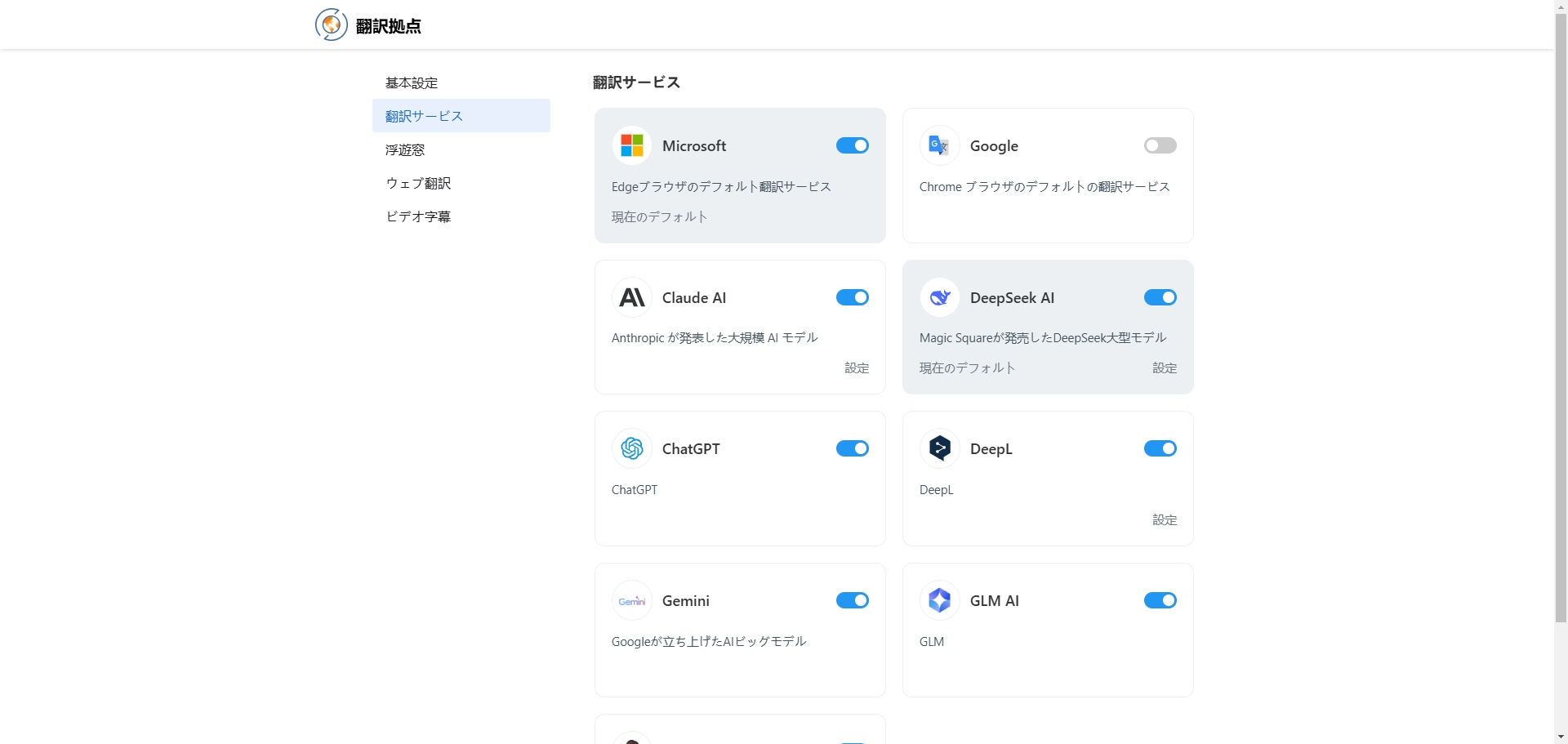Click the GLM AI logo icon
The image size is (1568, 744).
pos(940,600)
